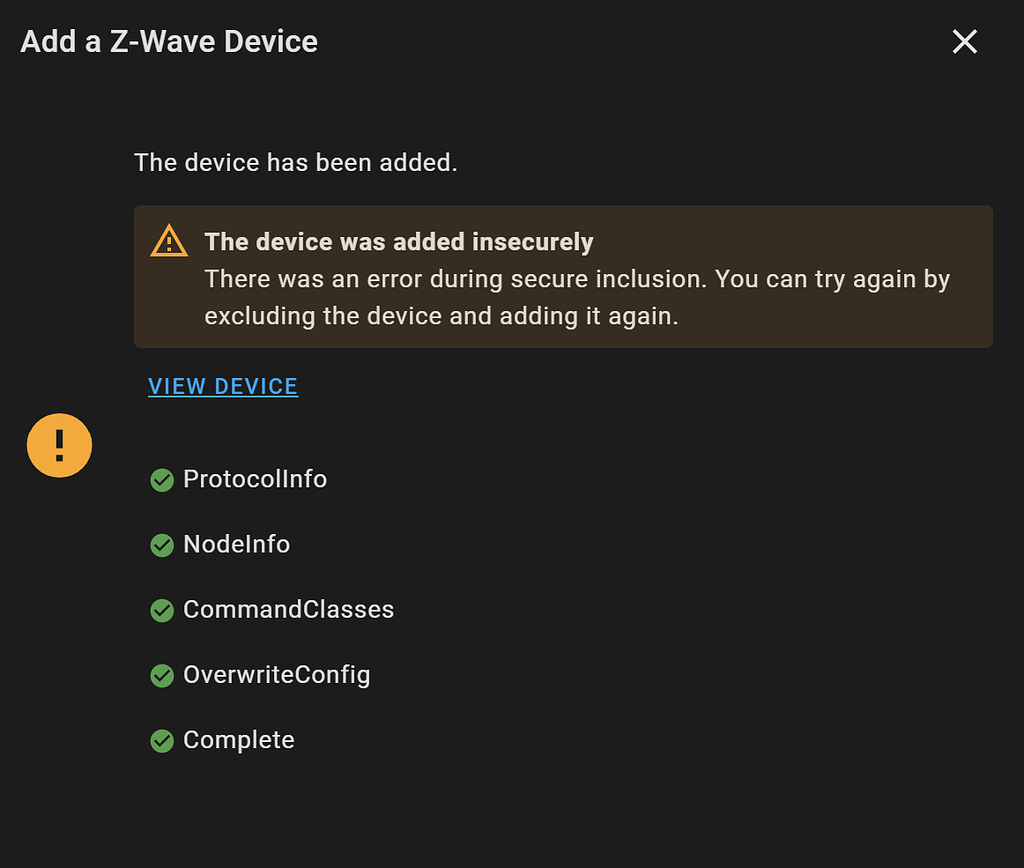Click the CommandClasses step entry
The image size is (1024, 868).
(288, 610)
